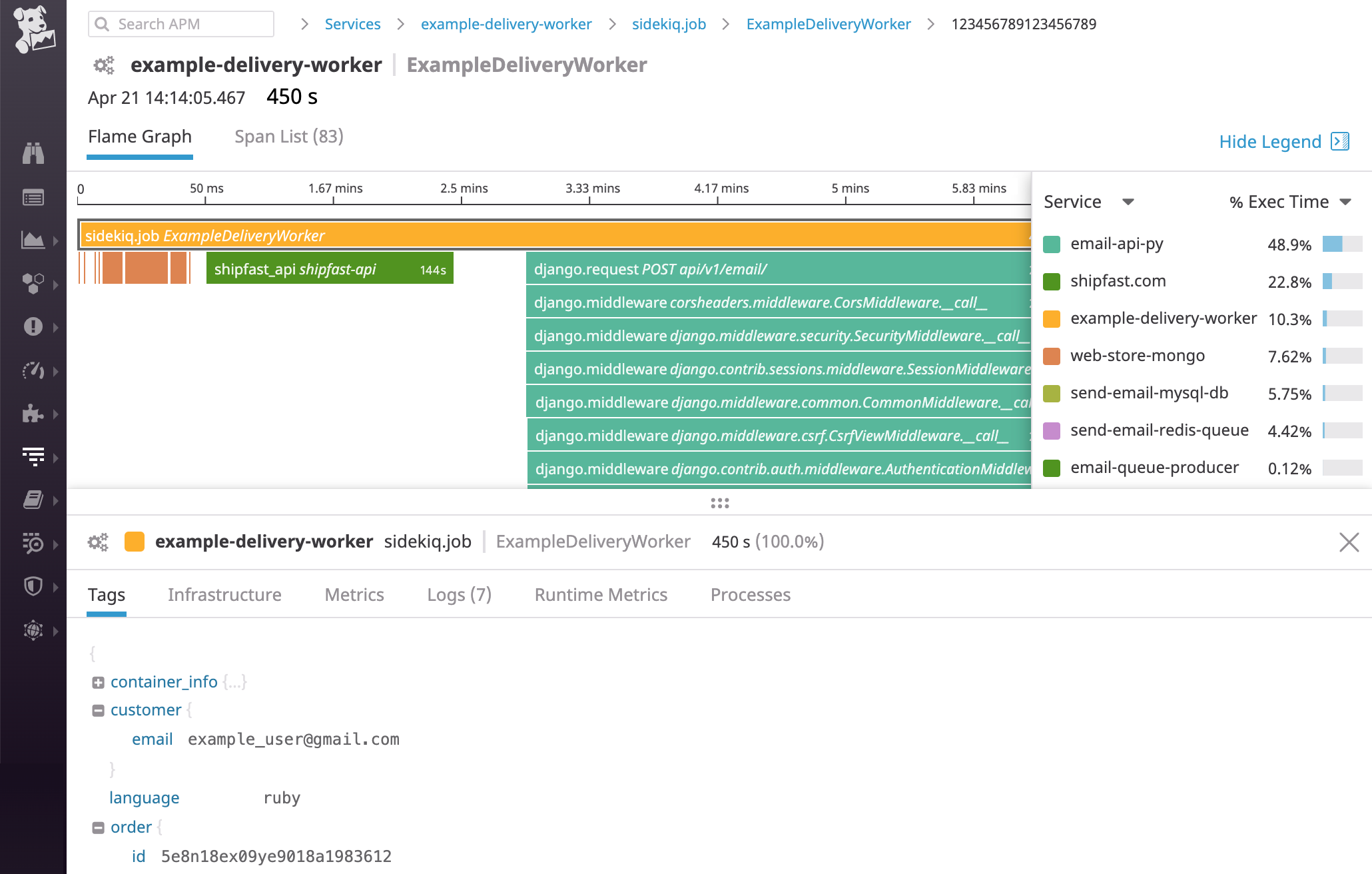Screen dimensions: 1372x874
Task: Select the Dashboards sidebar icon
Action: click(33, 240)
